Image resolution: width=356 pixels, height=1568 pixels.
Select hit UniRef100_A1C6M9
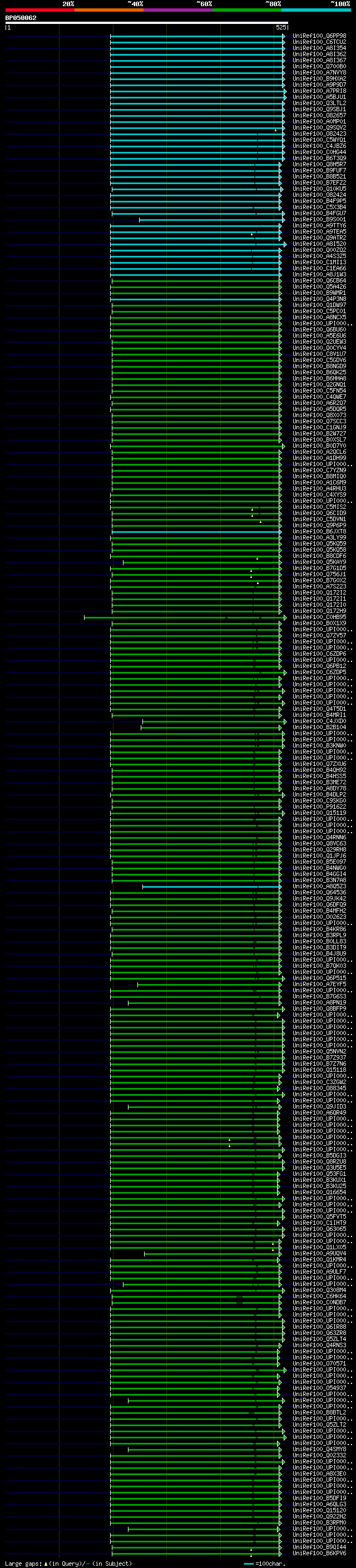point(319,483)
